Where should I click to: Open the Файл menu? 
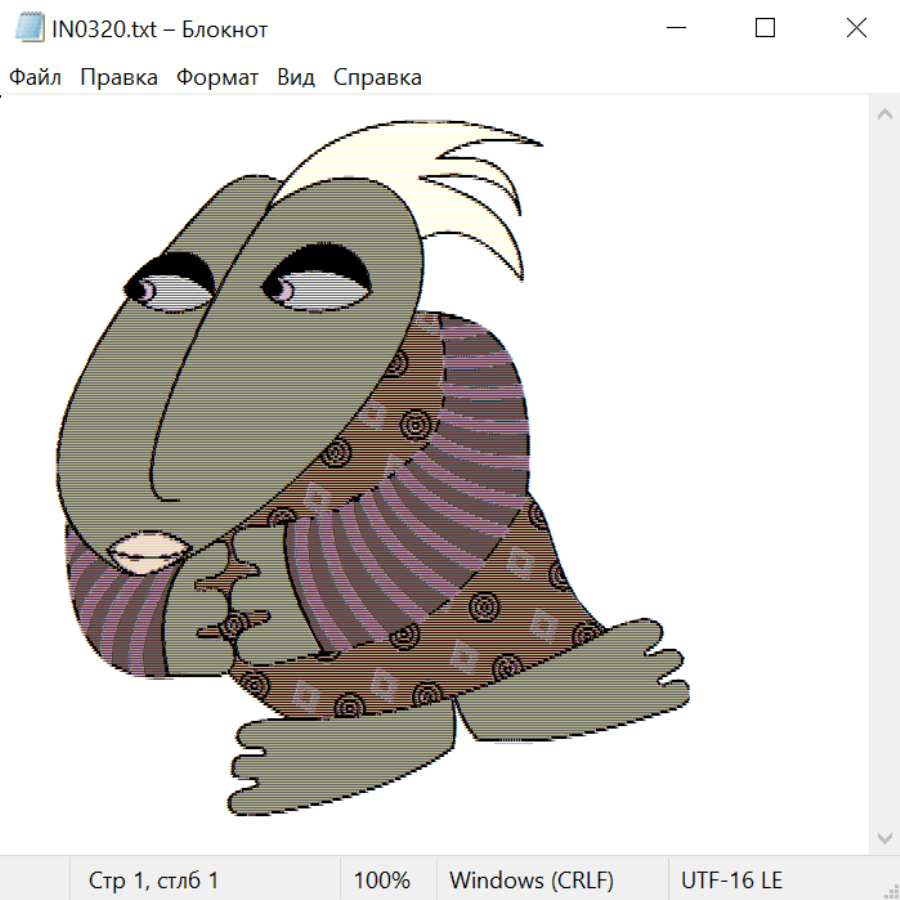point(35,78)
